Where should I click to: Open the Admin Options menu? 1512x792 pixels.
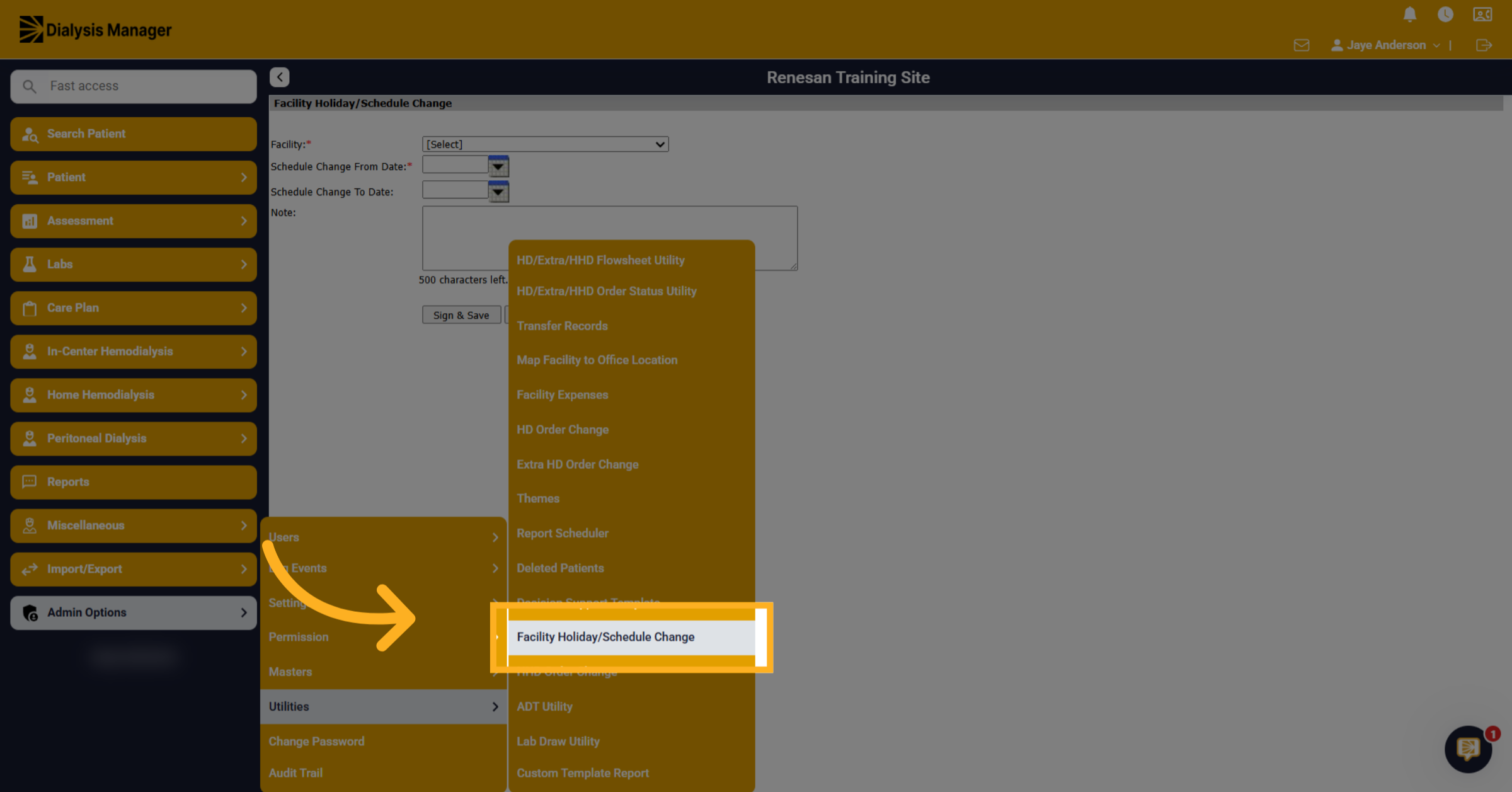134,612
